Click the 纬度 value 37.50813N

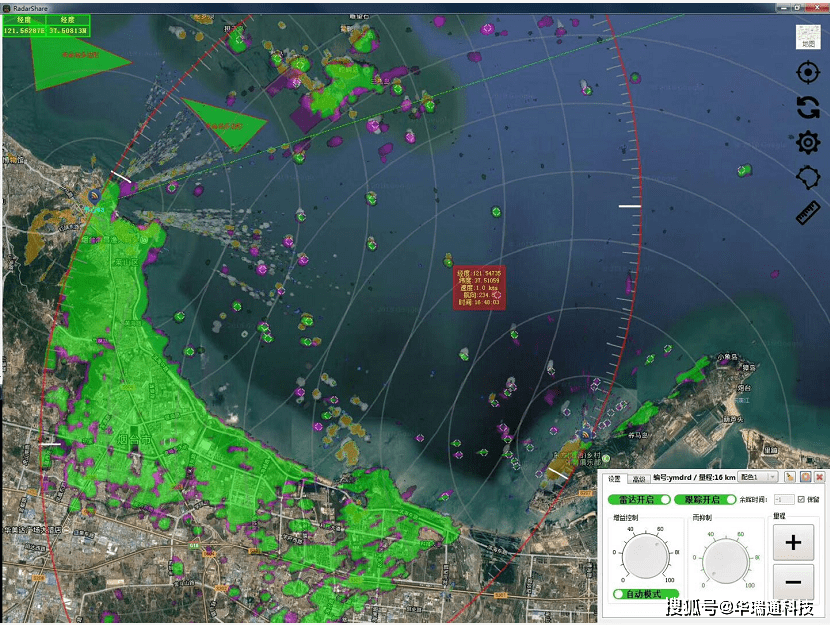[x=68, y=31]
